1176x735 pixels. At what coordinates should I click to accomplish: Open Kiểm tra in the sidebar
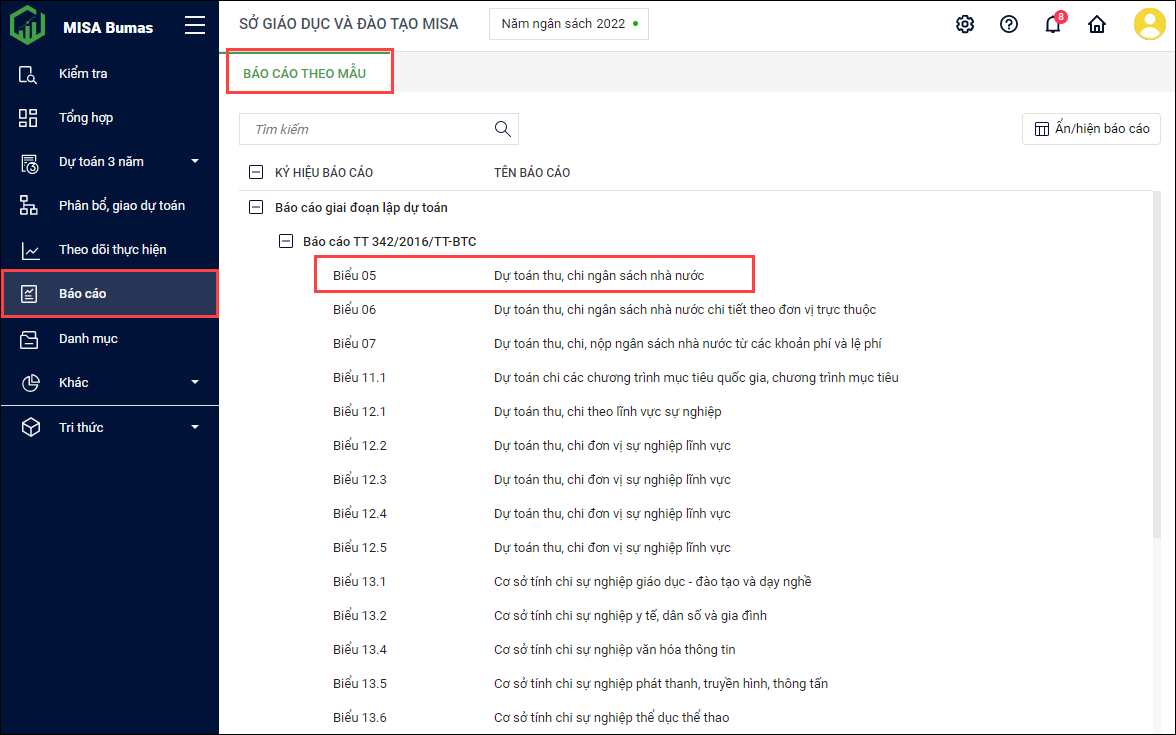click(x=83, y=74)
